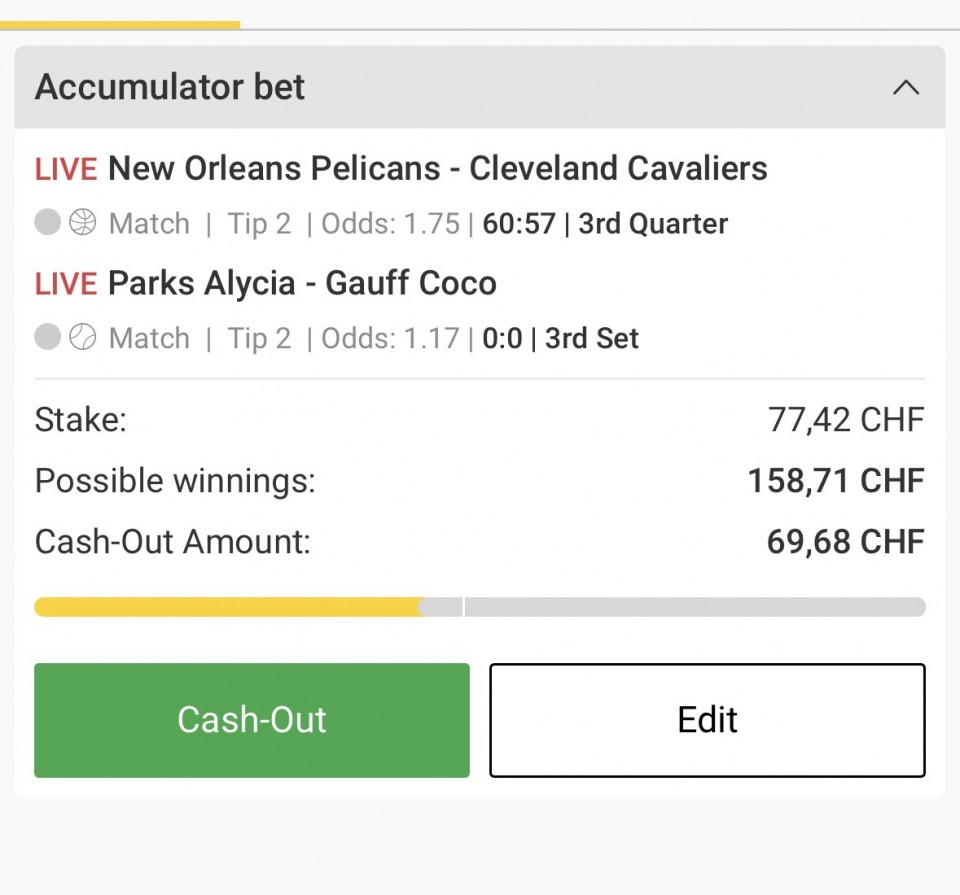This screenshot has width=960, height=895.
Task: Click the 60:57 3rd Quarter score
Action: coord(605,224)
